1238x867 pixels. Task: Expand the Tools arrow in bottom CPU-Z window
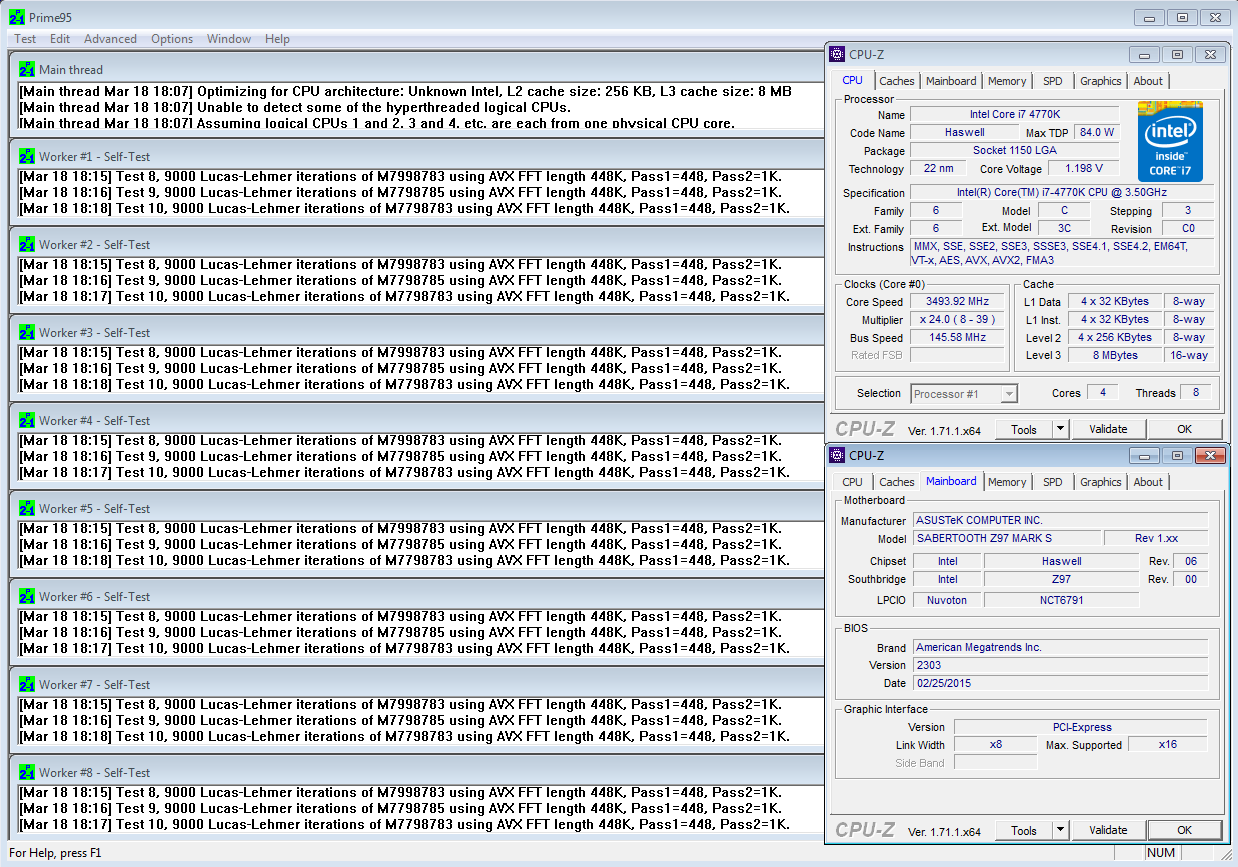click(x=1060, y=830)
